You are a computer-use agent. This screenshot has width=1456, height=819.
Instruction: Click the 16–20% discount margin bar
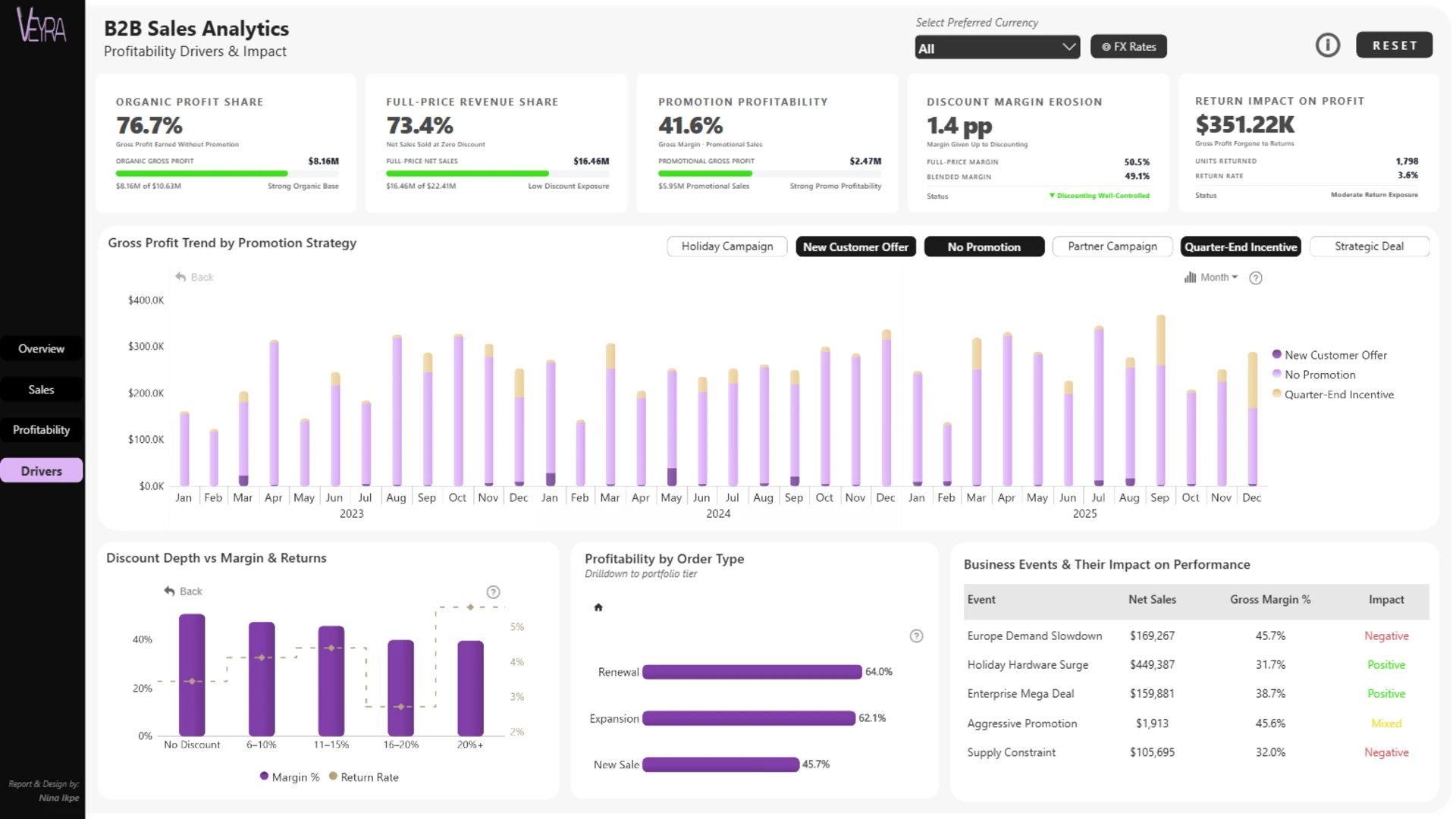click(400, 688)
